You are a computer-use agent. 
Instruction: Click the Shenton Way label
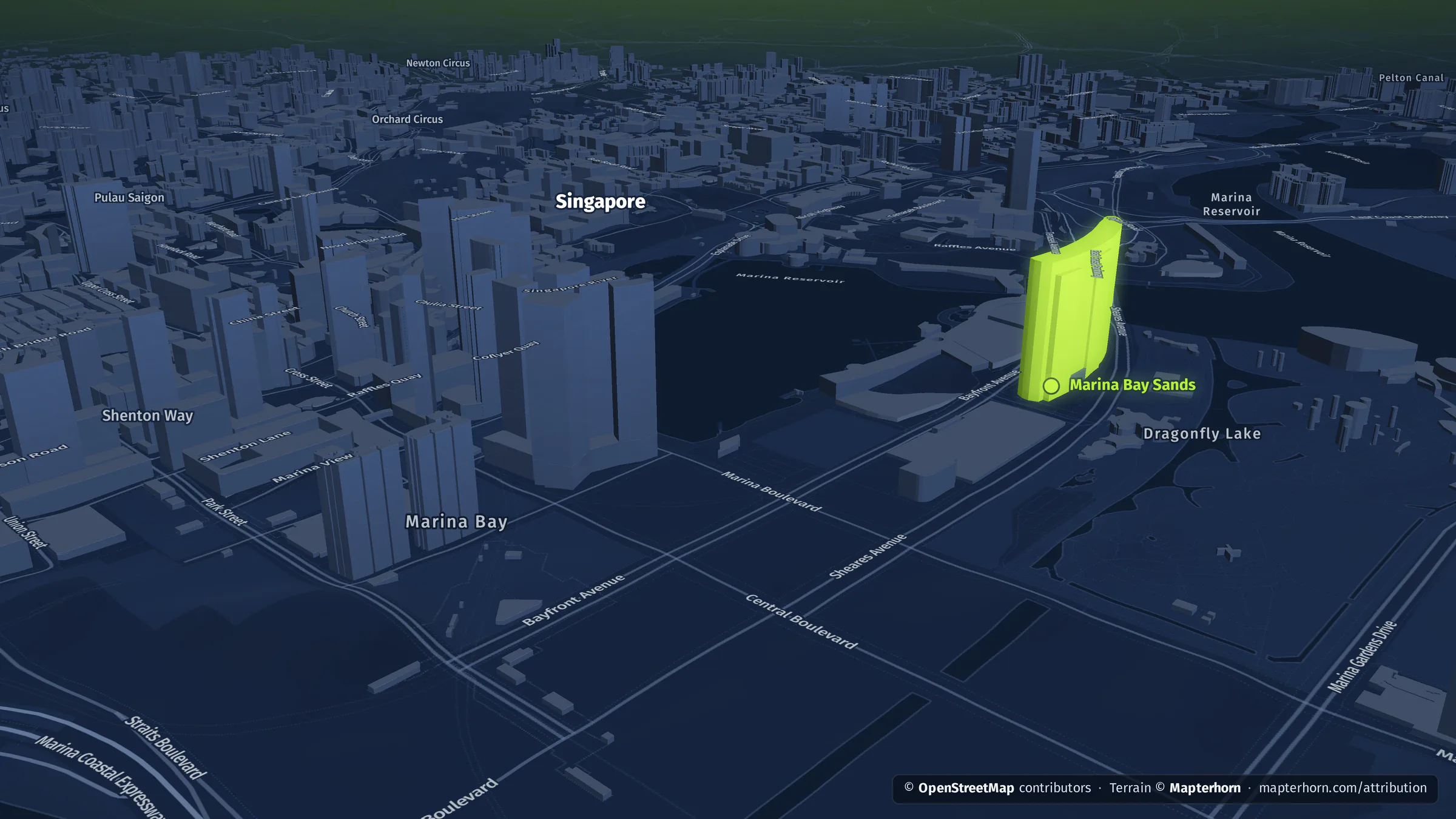147,416
